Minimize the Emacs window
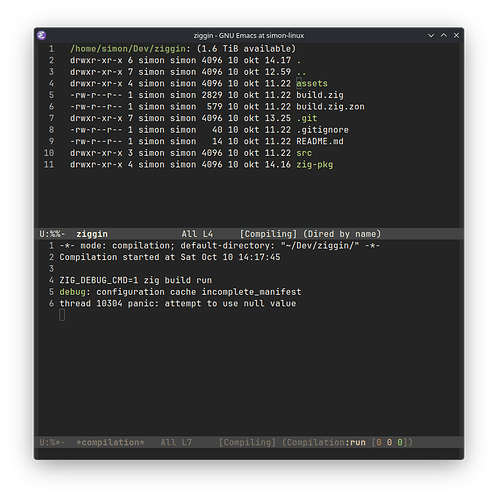This screenshot has width=497, height=500. tap(431, 35)
